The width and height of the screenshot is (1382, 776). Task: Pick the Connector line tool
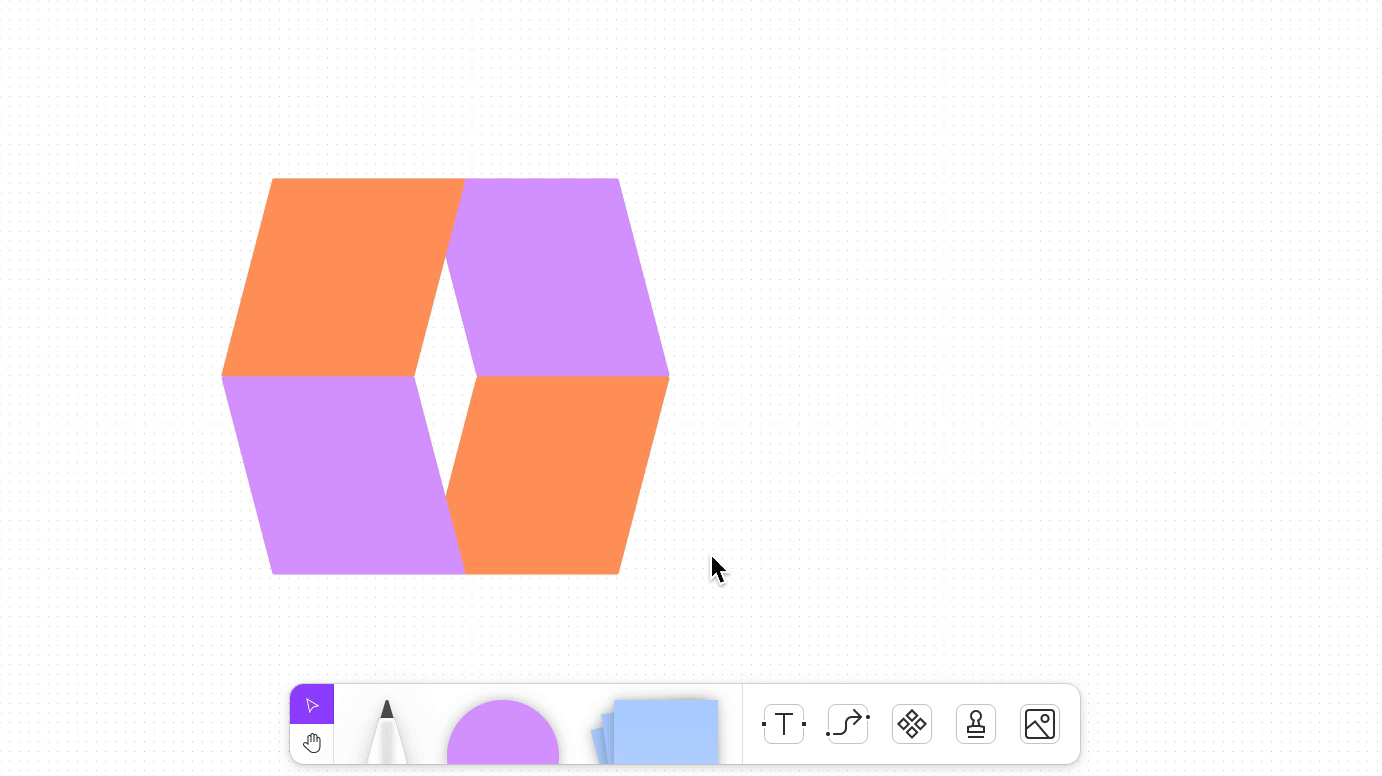[848, 724]
